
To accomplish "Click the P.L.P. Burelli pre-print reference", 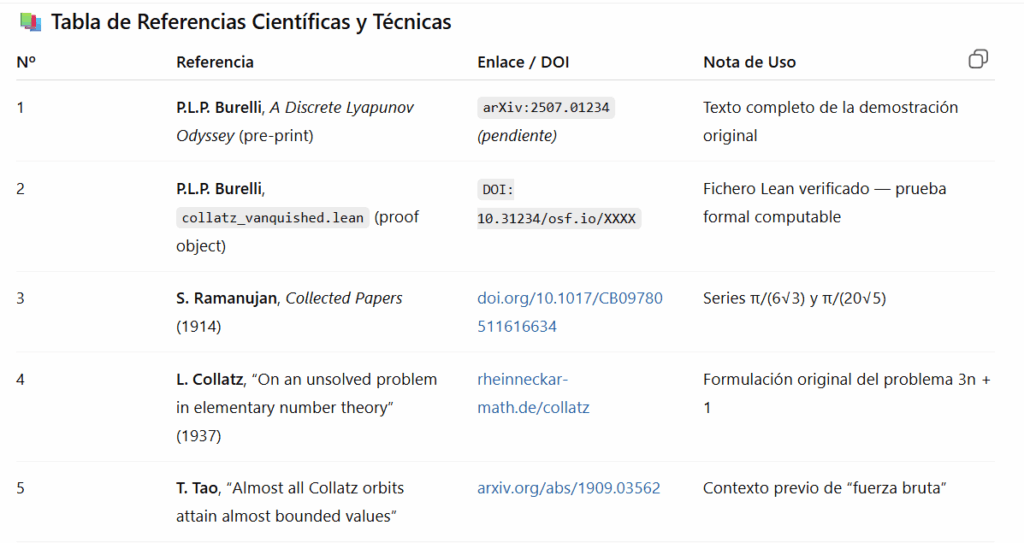I will [x=295, y=122].
